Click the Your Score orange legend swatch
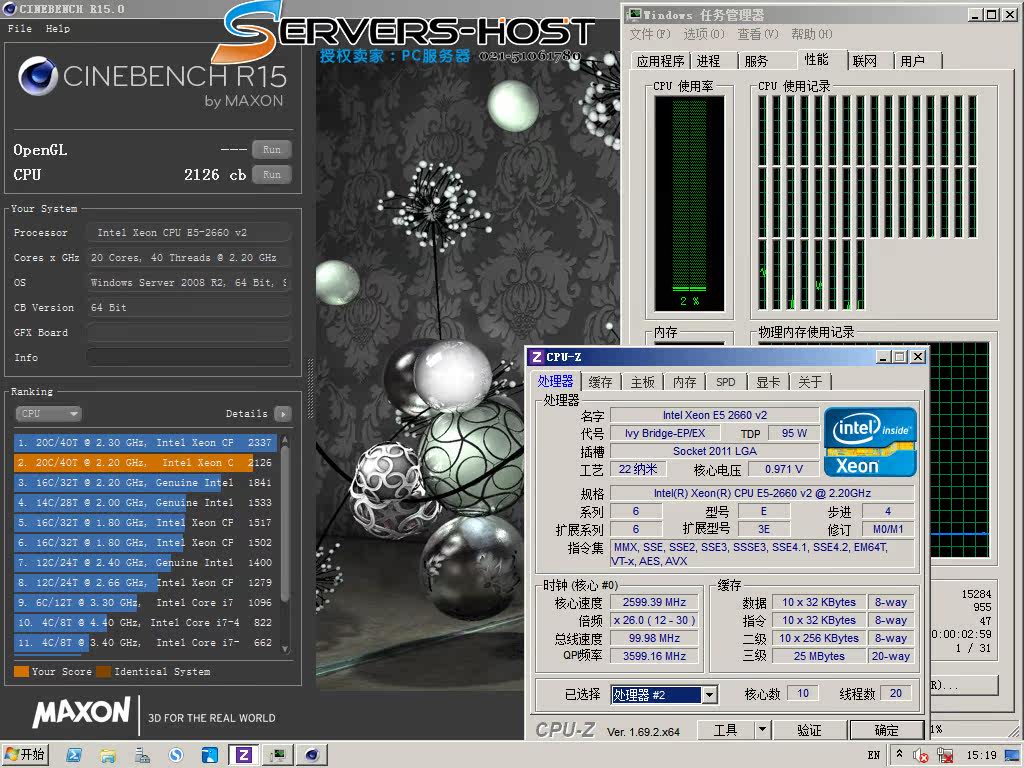The image size is (1024, 768). [x=21, y=671]
